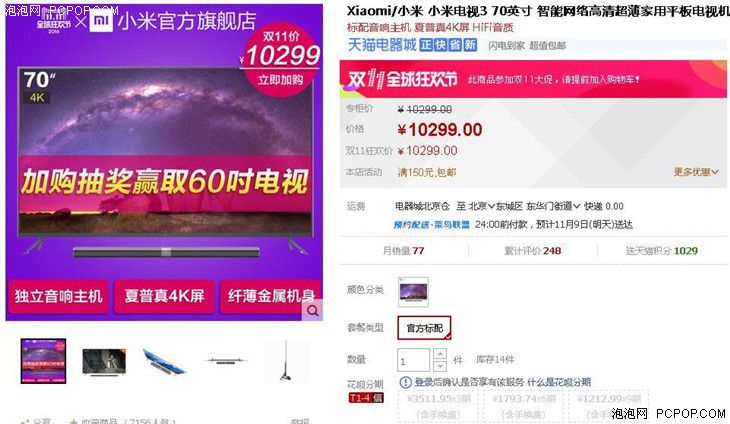Click the Mi logo in the banner
Image resolution: width=730 pixels, height=424 pixels.
click(x=101, y=20)
